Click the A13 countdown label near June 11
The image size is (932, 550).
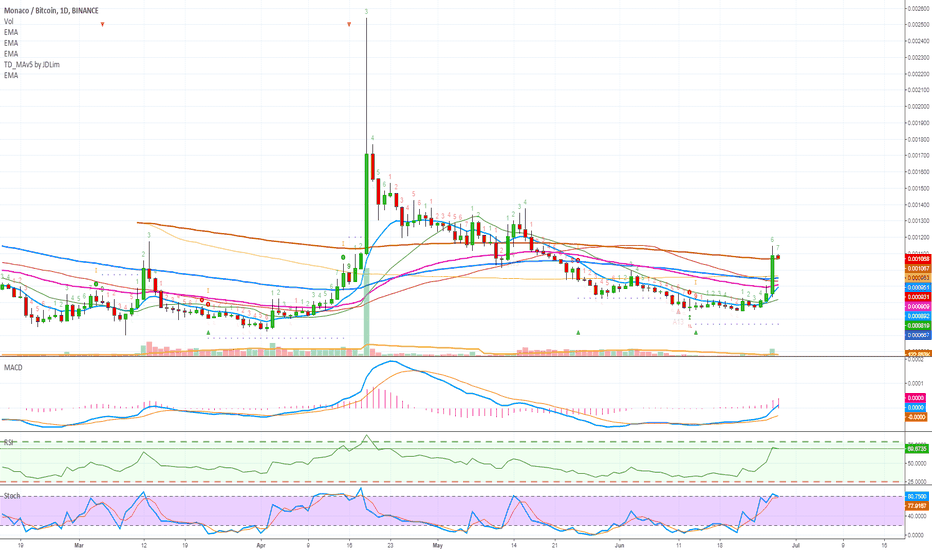pyautogui.click(x=678, y=322)
